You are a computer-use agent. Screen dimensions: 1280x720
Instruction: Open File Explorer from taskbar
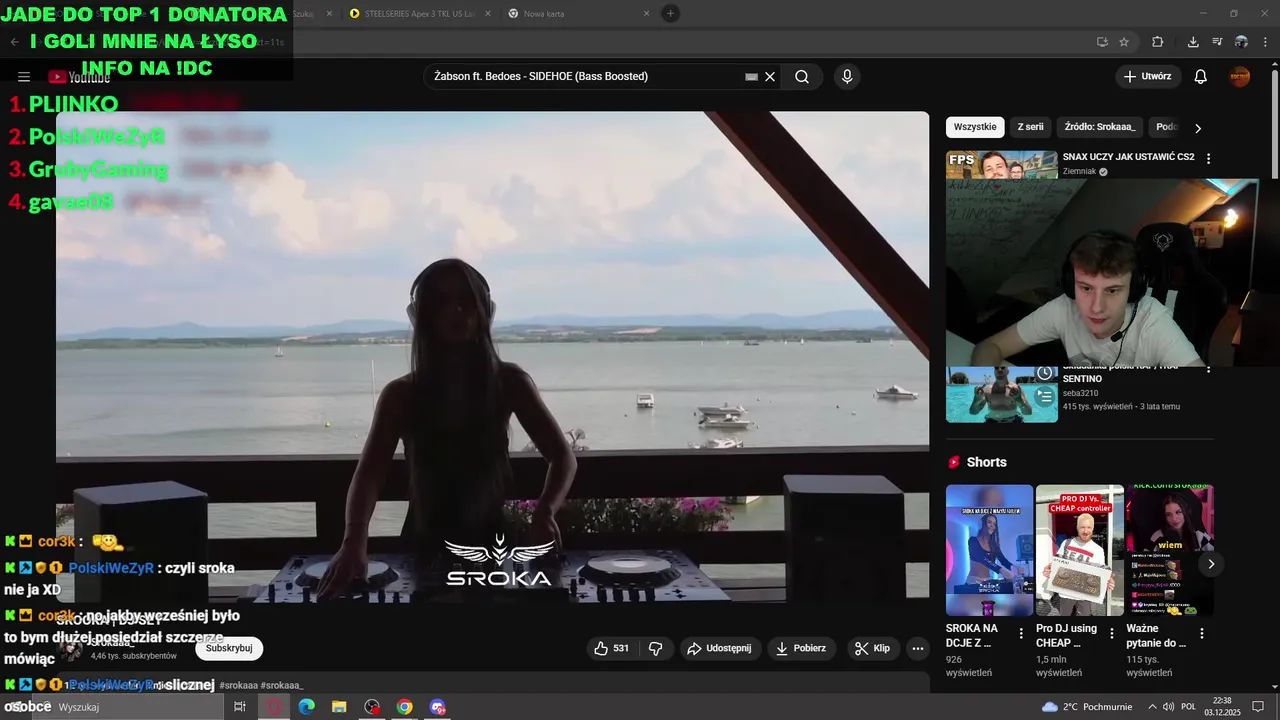(x=339, y=707)
